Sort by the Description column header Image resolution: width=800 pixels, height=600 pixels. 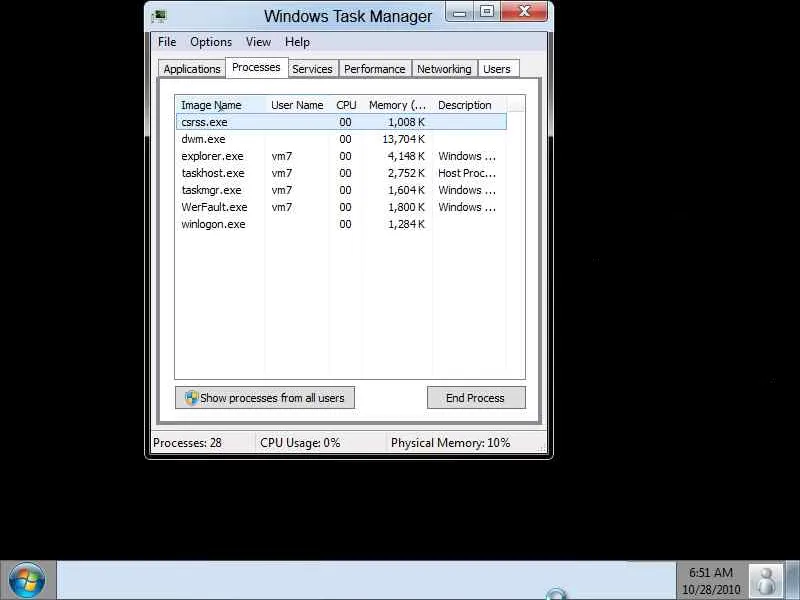point(469,105)
